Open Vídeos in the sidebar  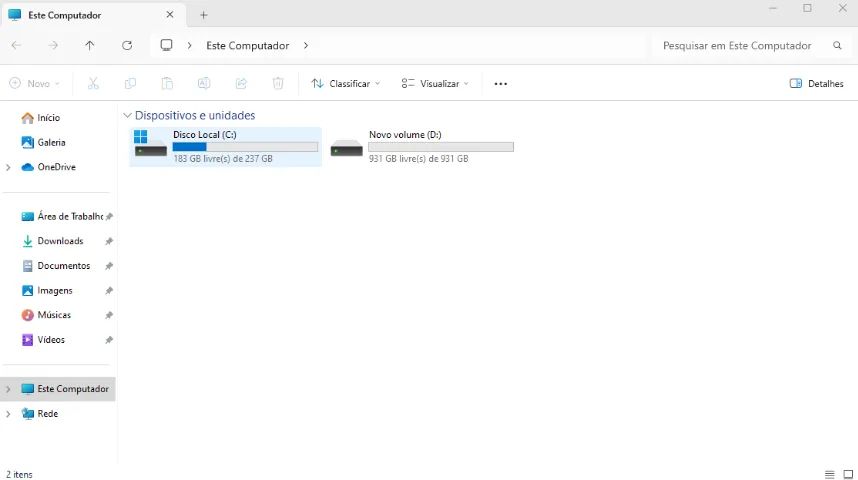point(51,339)
